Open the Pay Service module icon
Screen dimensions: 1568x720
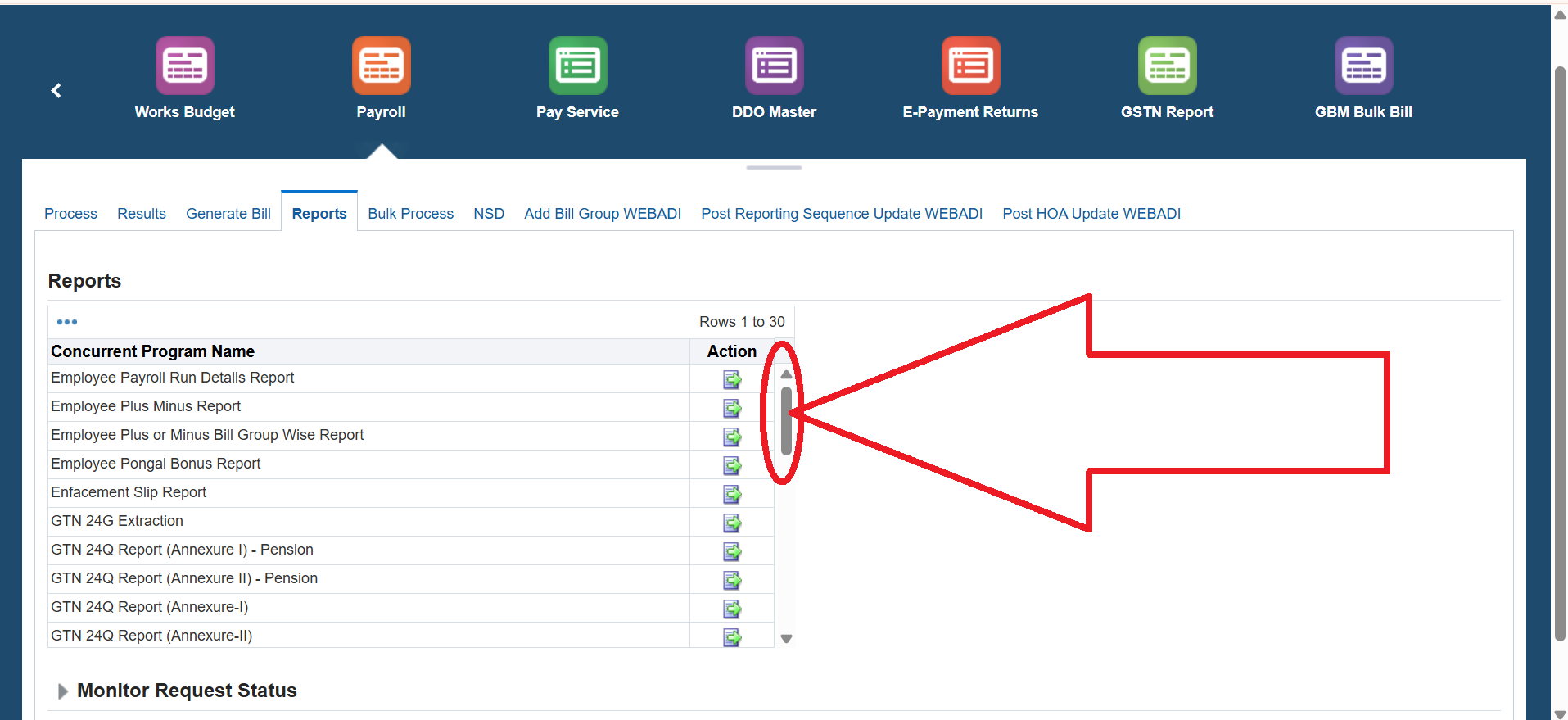pyautogui.click(x=578, y=66)
